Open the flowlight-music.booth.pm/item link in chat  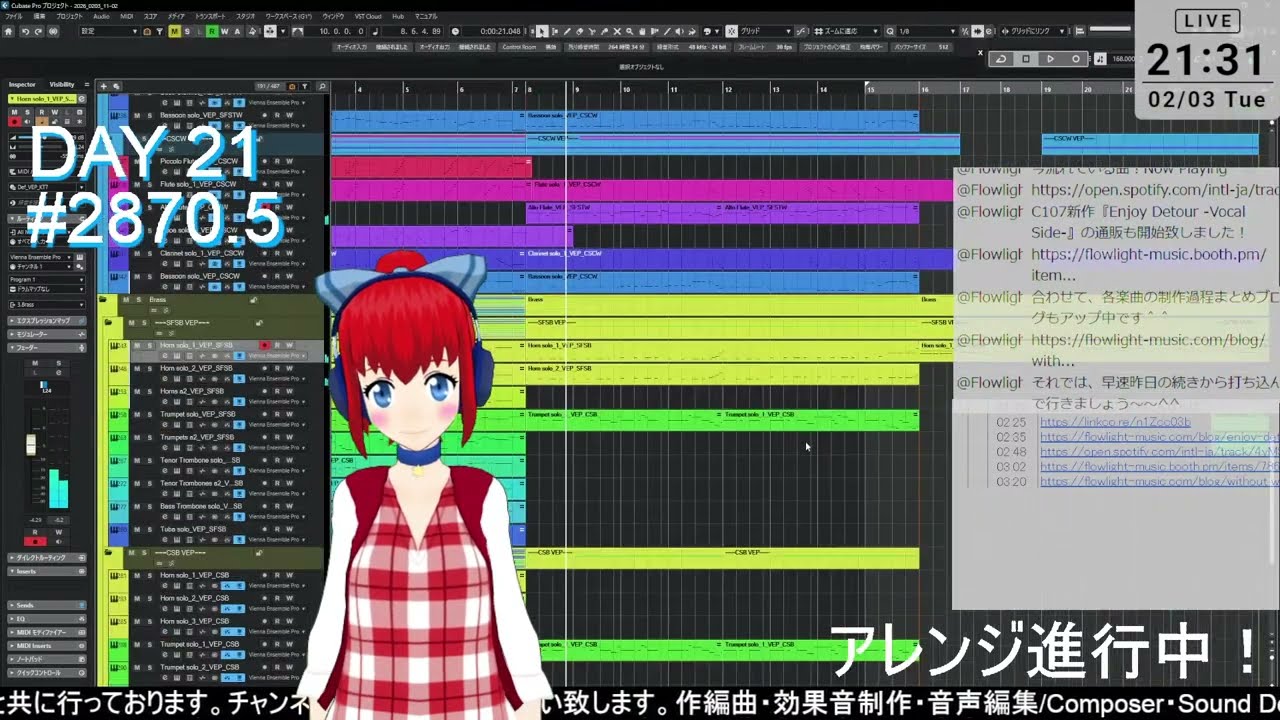tap(1148, 264)
